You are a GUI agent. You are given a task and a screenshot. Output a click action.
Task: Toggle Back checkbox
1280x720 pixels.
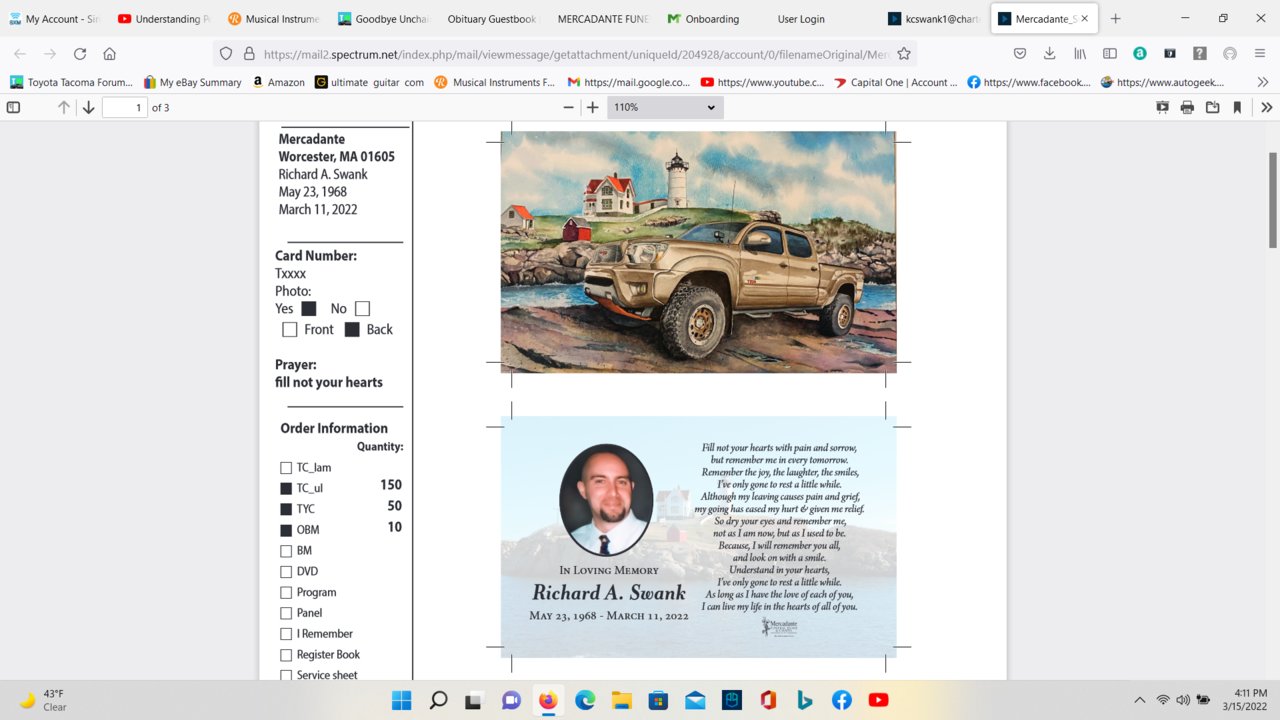[352, 329]
